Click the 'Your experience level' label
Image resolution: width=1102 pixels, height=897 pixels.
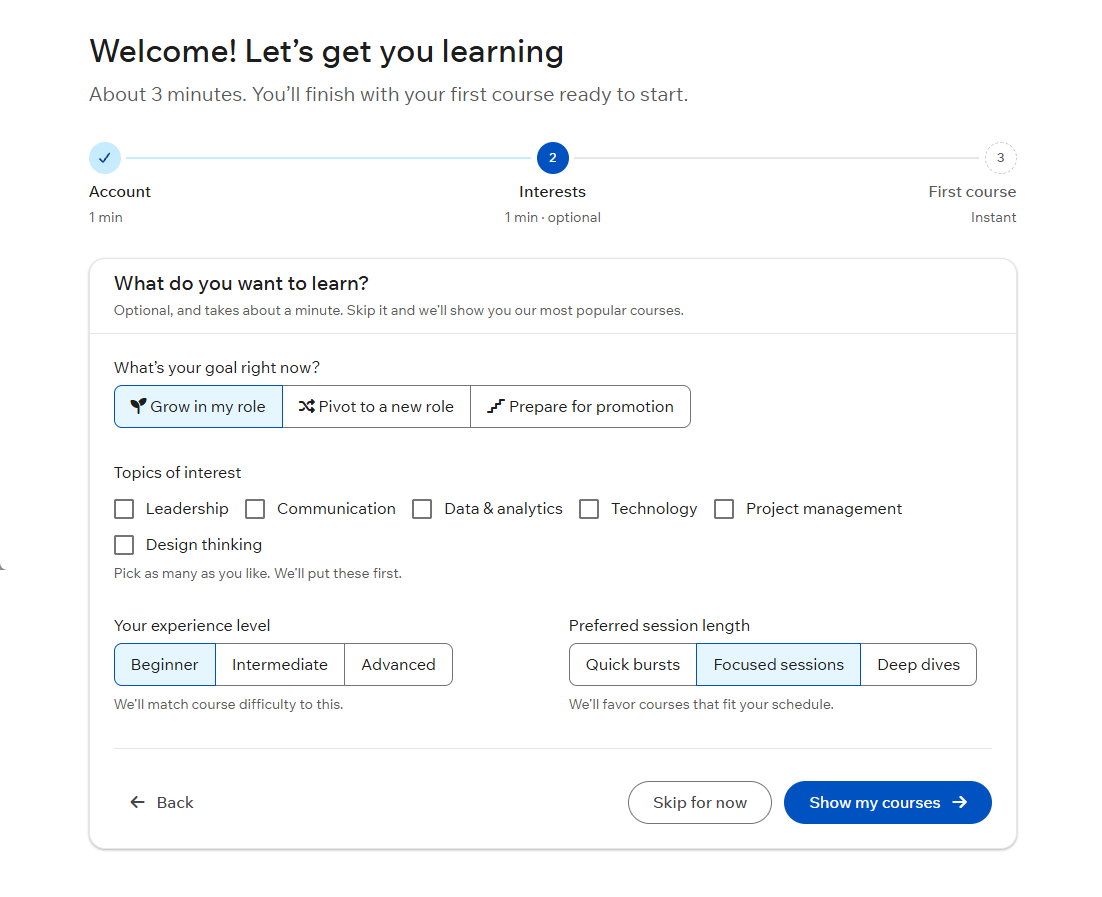[193, 626]
